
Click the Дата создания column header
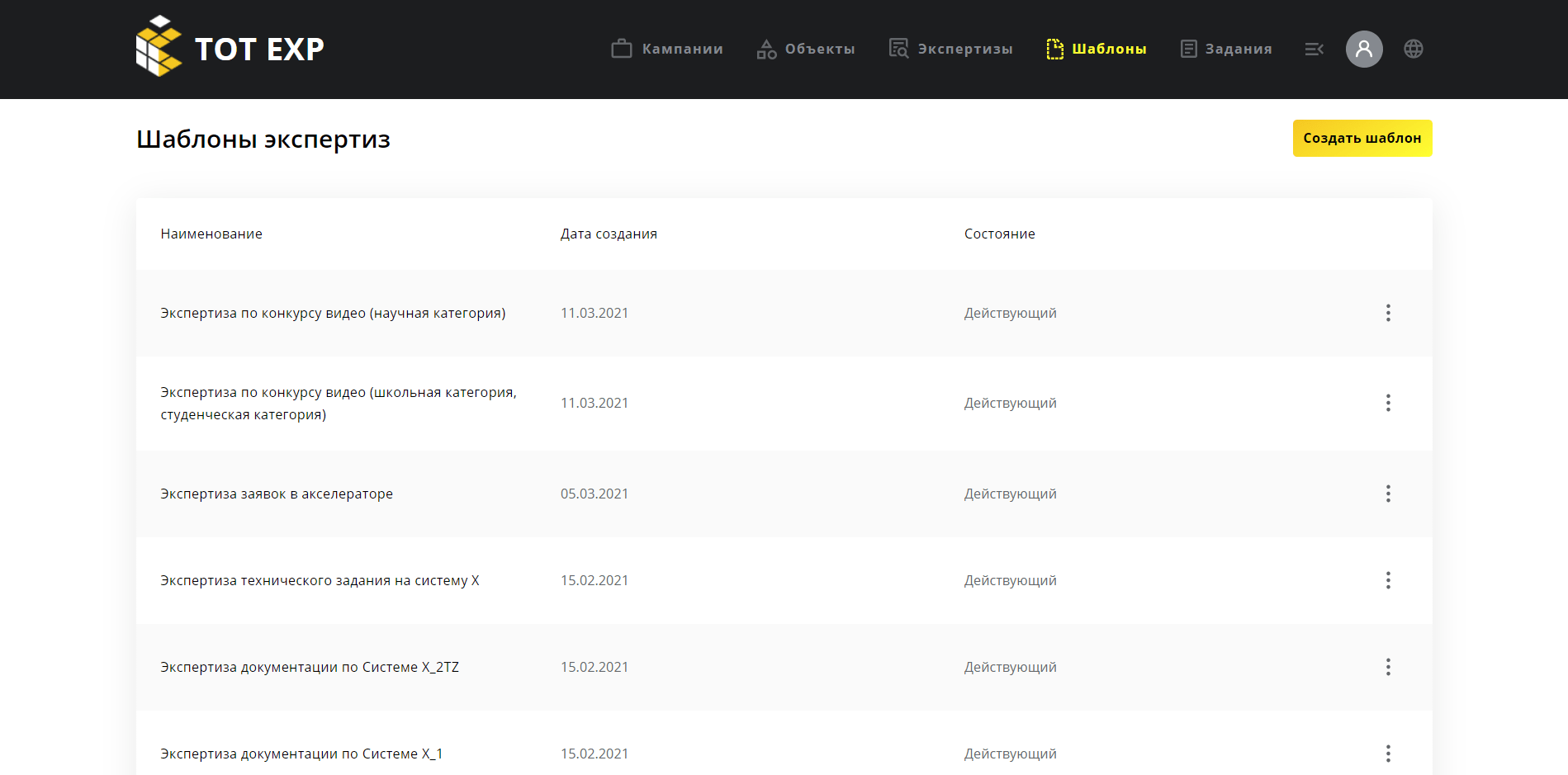coord(609,234)
